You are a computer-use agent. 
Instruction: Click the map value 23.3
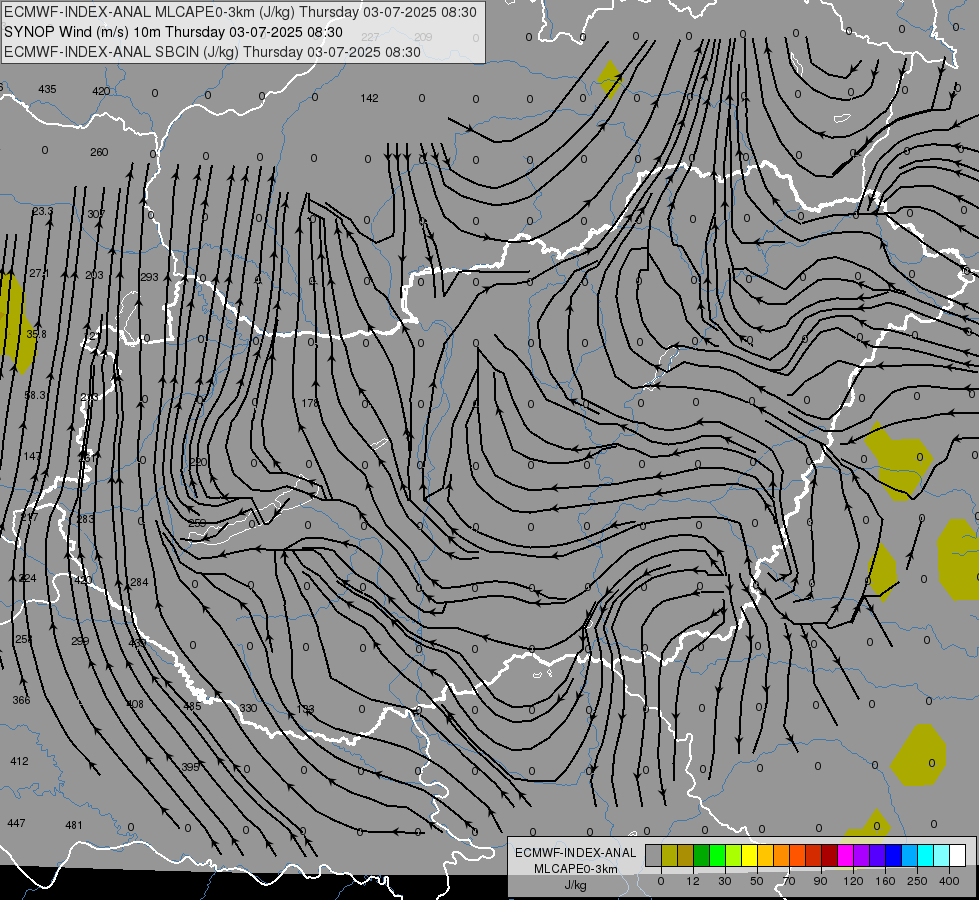pos(43,212)
